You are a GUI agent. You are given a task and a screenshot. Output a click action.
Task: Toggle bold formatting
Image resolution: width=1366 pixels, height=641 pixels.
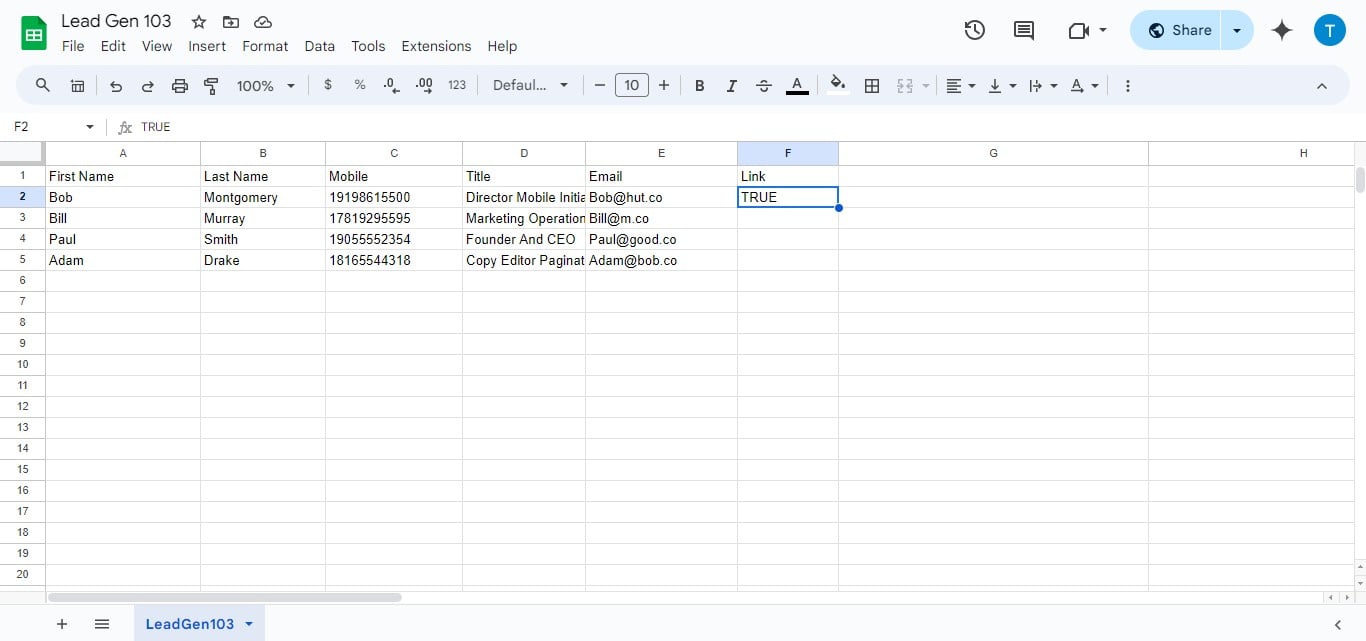(x=699, y=86)
